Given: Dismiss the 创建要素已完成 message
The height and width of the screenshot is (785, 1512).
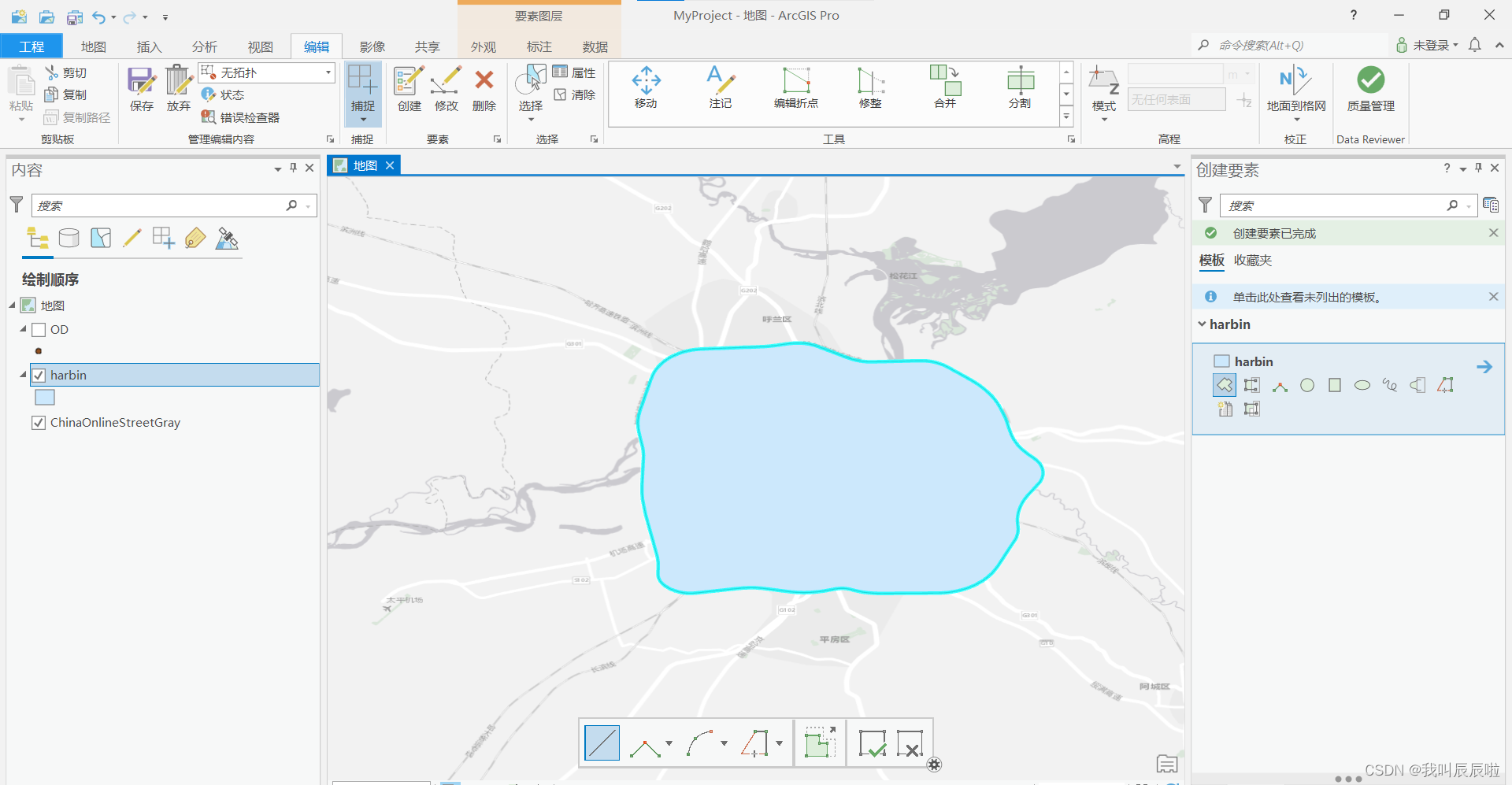Looking at the screenshot, I should 1493,232.
